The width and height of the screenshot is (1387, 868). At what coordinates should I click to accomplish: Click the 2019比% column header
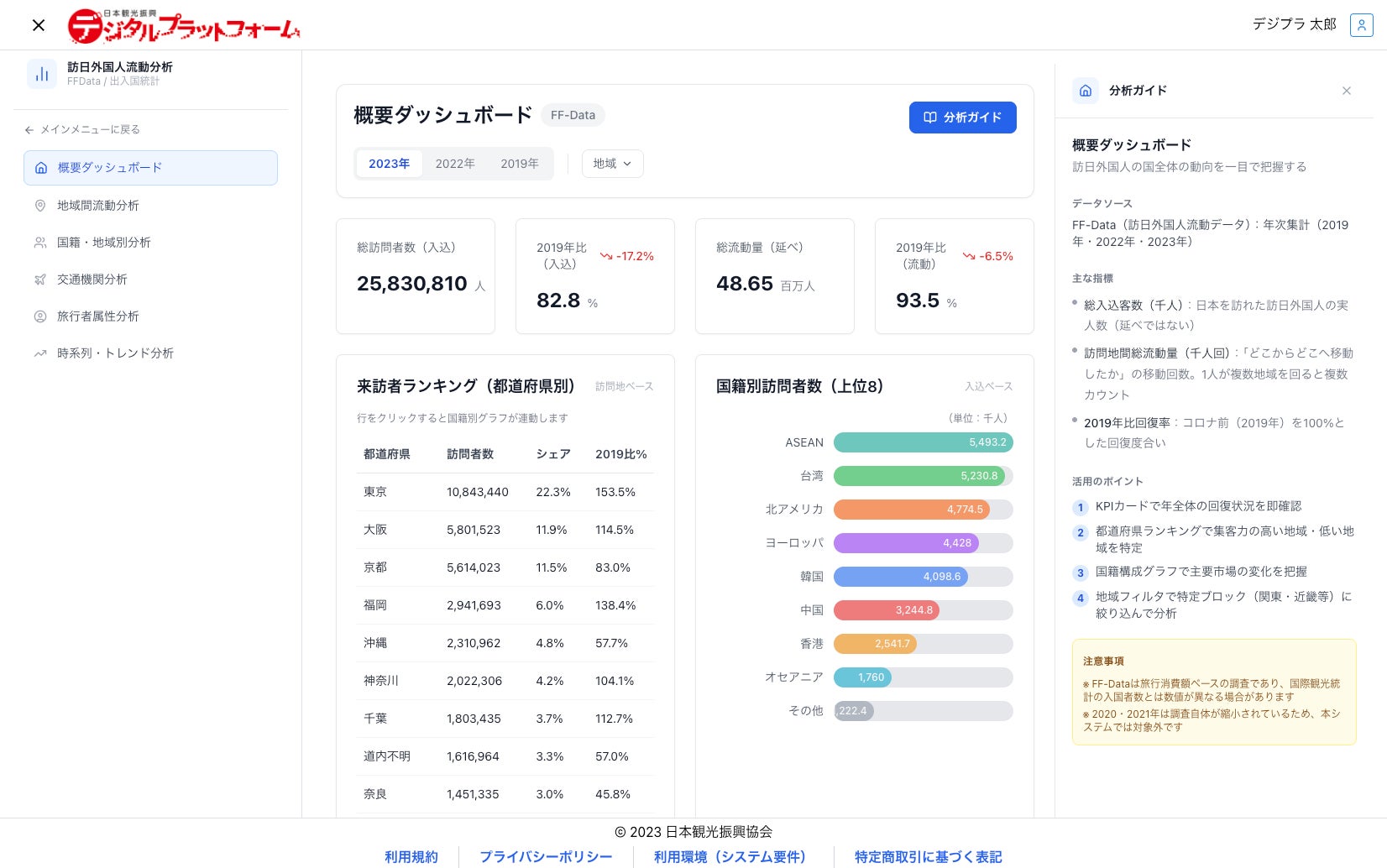[x=621, y=454]
